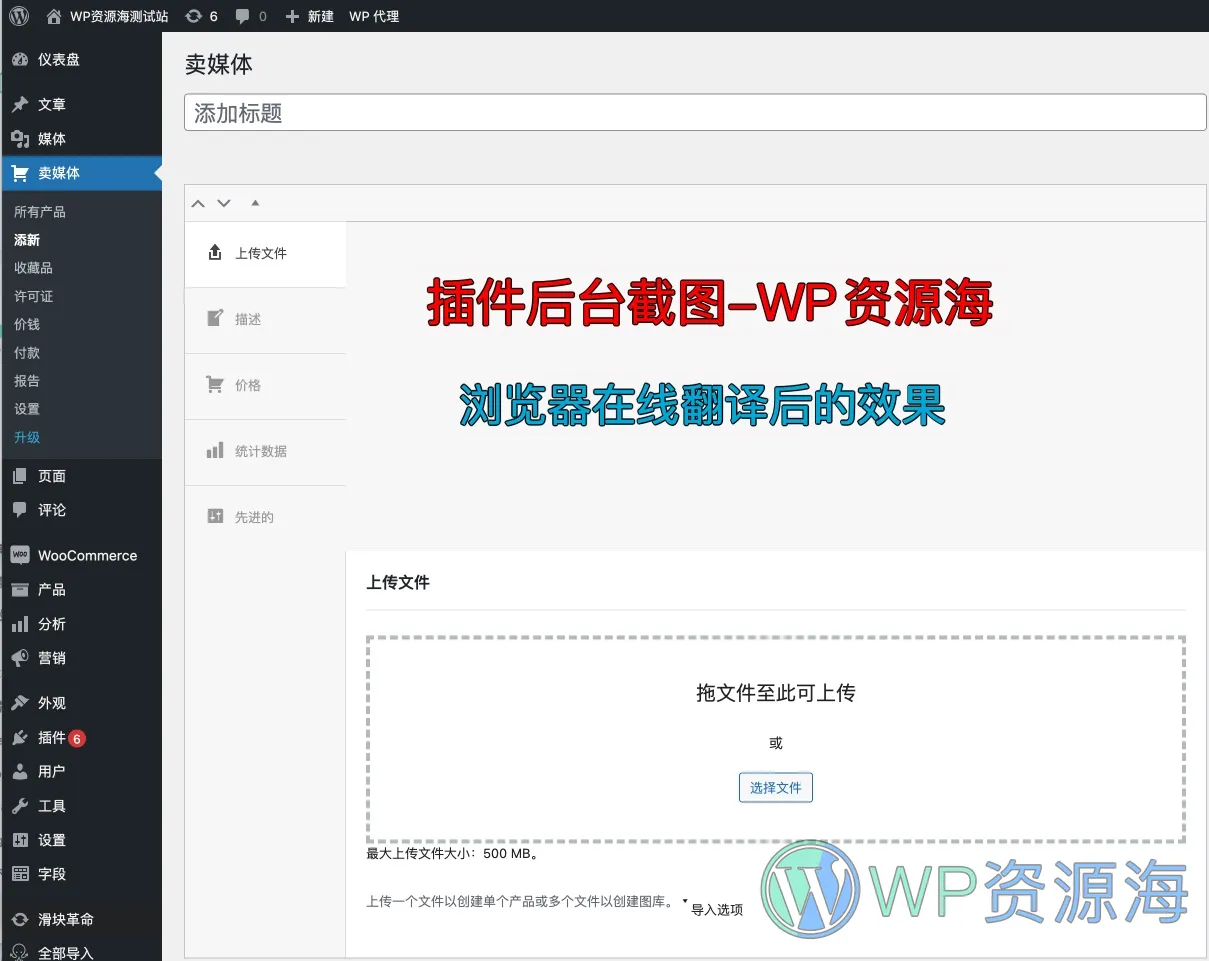Switch to the 描述 description tab

pos(247,320)
